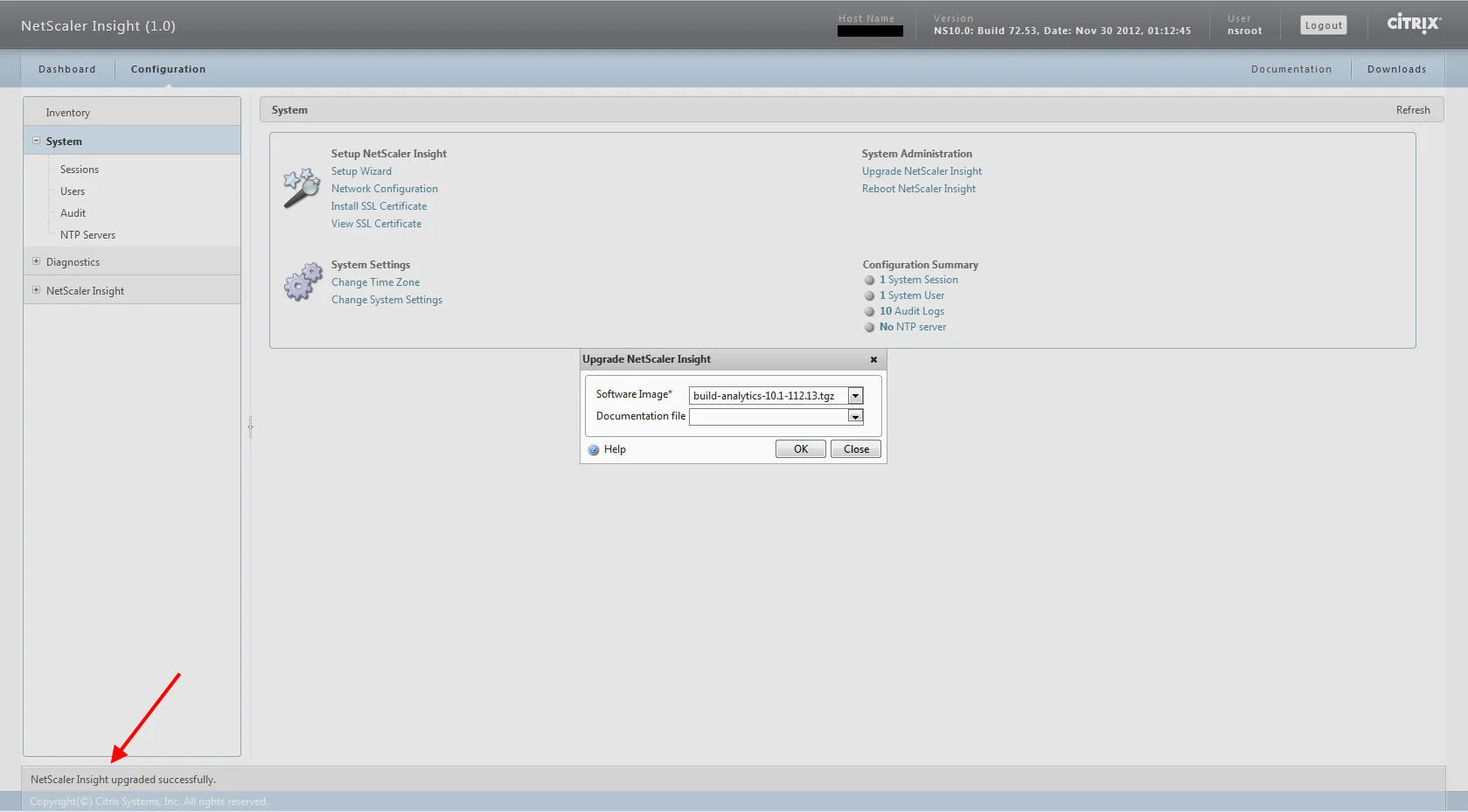Open the Network Configuration link
The image size is (1468, 812).
(385, 189)
